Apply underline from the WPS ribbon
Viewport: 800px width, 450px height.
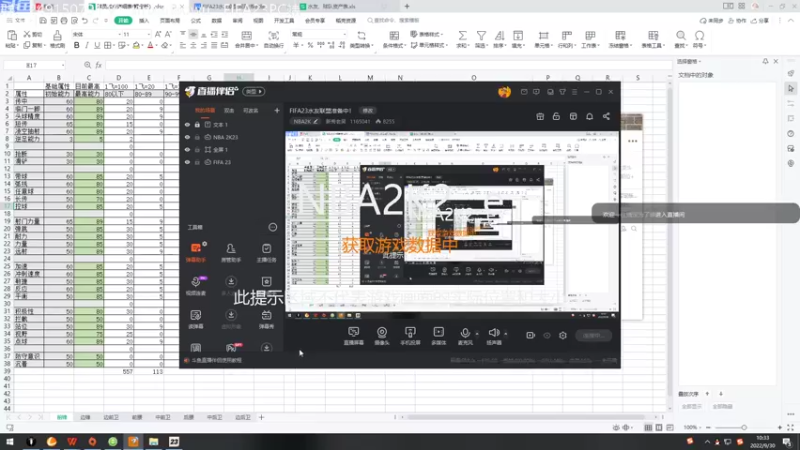(x=97, y=45)
